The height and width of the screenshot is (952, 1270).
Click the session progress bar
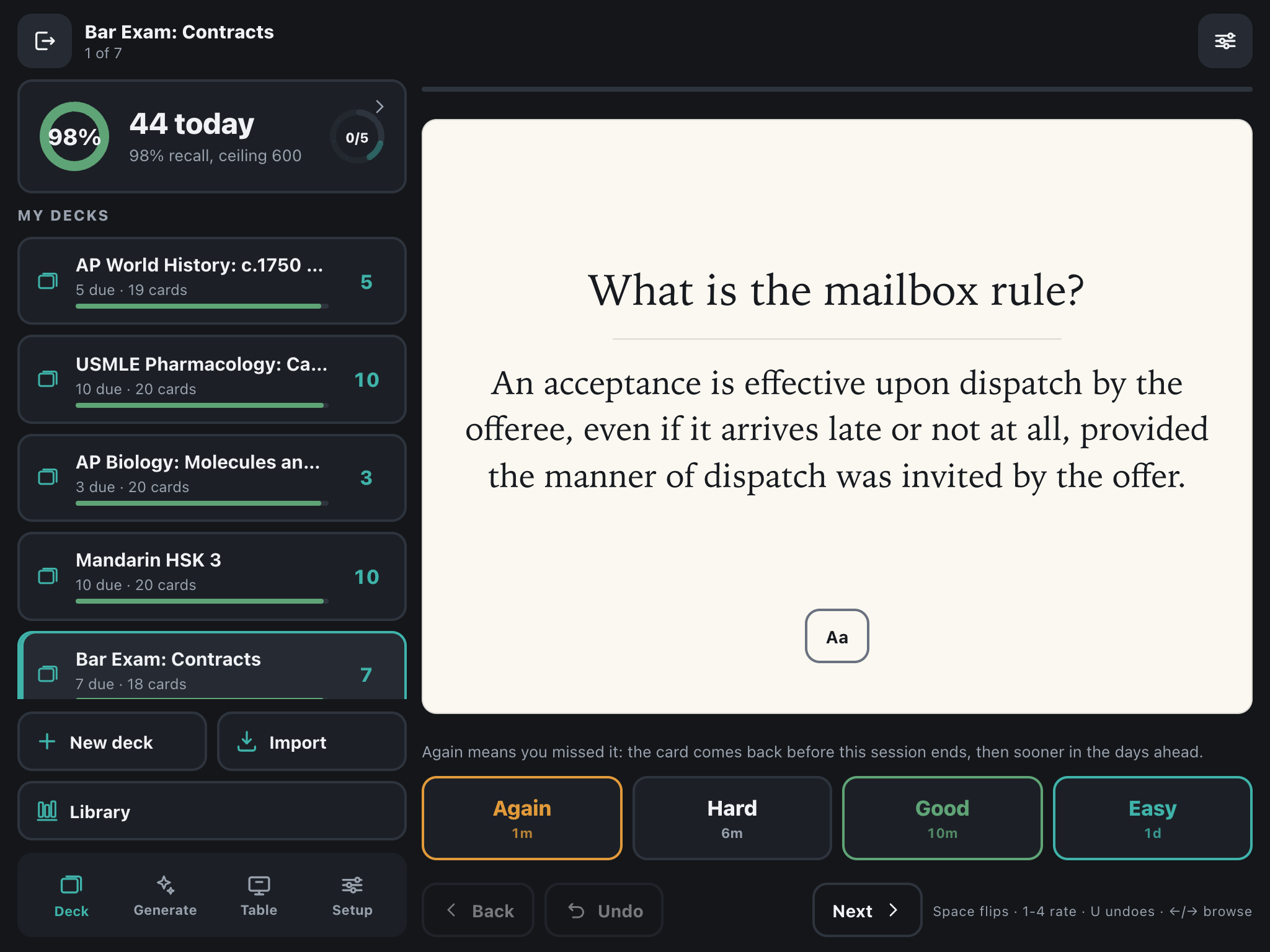(x=837, y=89)
